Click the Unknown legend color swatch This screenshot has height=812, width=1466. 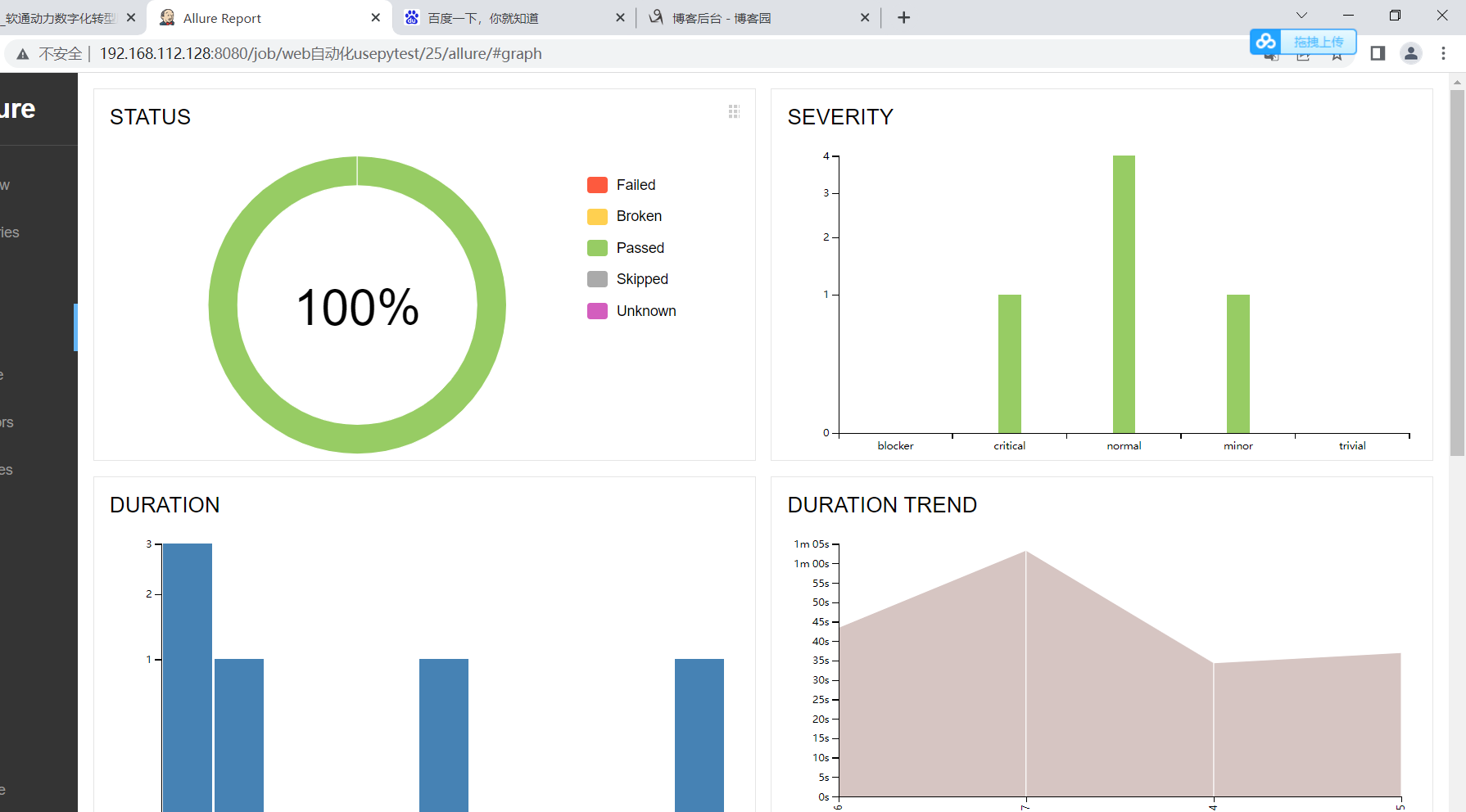click(597, 311)
